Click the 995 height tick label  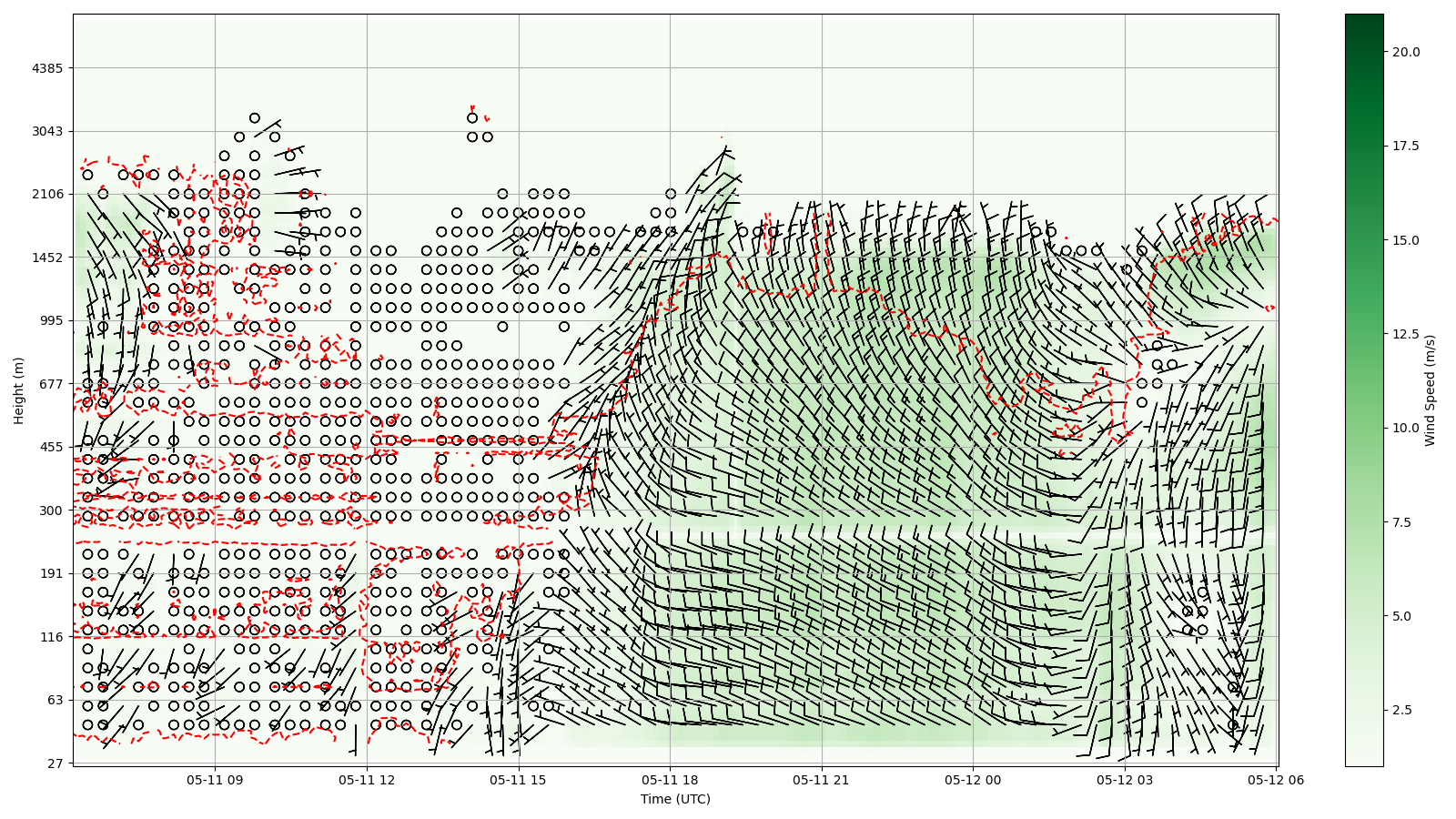51,320
